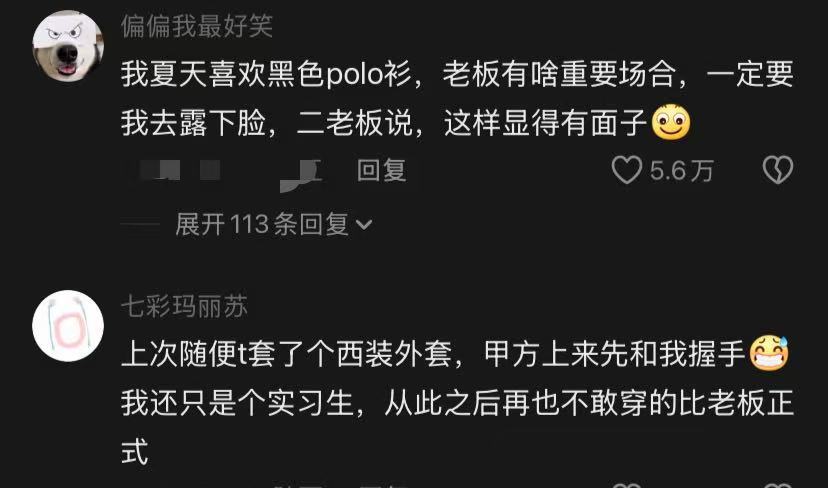Select the comment text starting 上次随便t套了个西装外套
Image resolution: width=828 pixels, height=488 pixels.
point(457,402)
